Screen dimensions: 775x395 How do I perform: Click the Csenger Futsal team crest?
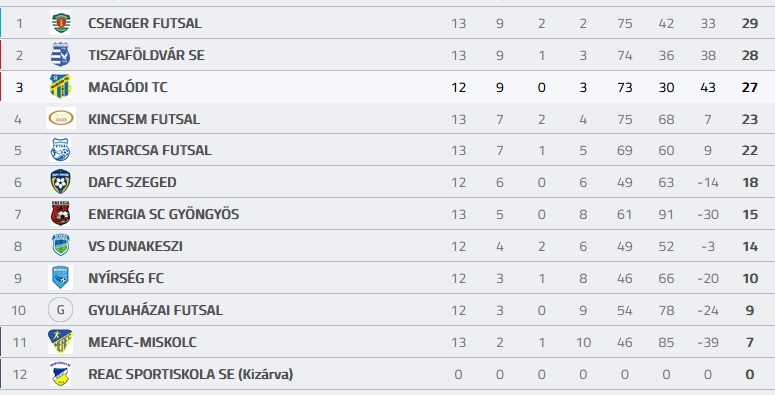[x=60, y=23]
